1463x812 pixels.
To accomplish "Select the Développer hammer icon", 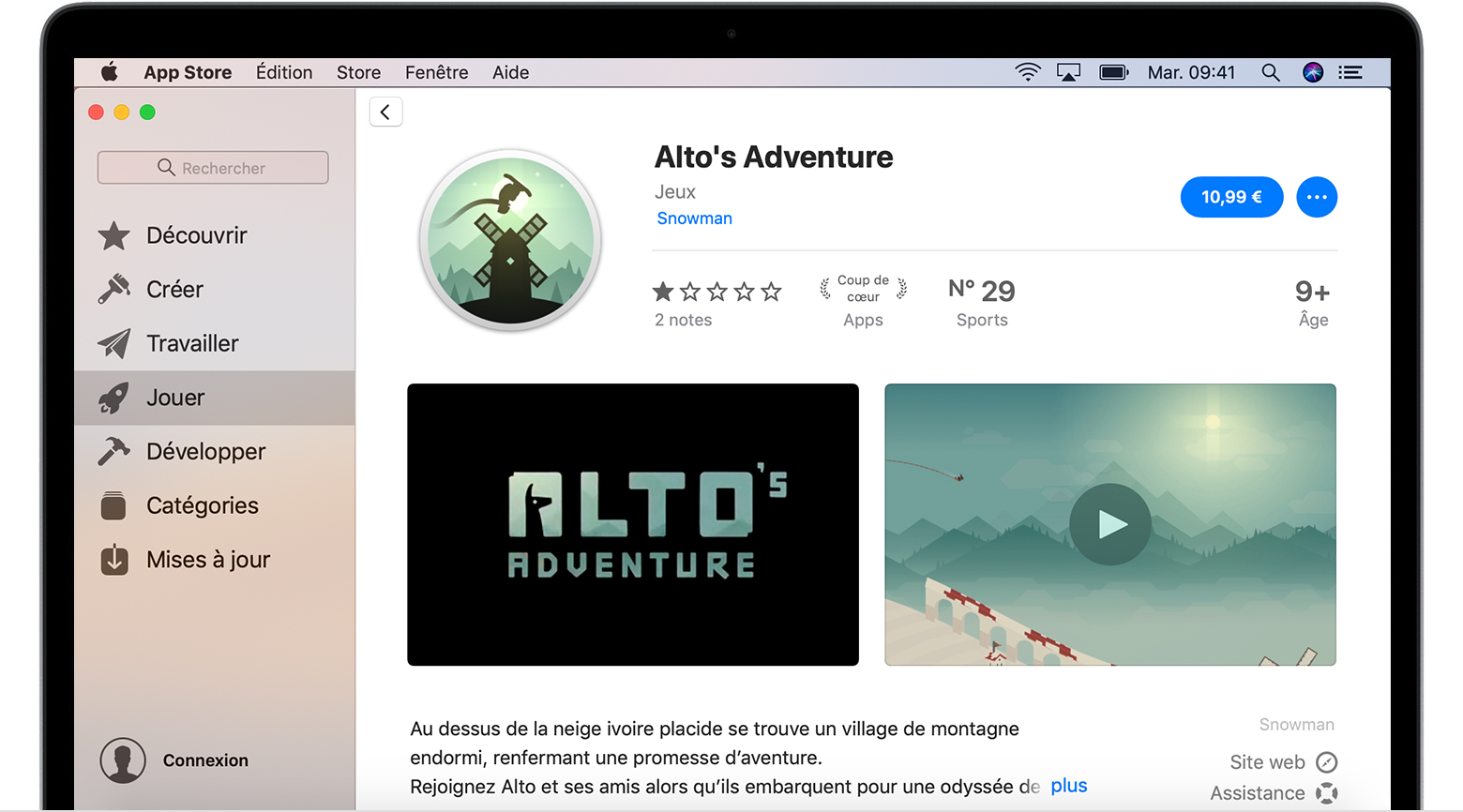I will [114, 452].
